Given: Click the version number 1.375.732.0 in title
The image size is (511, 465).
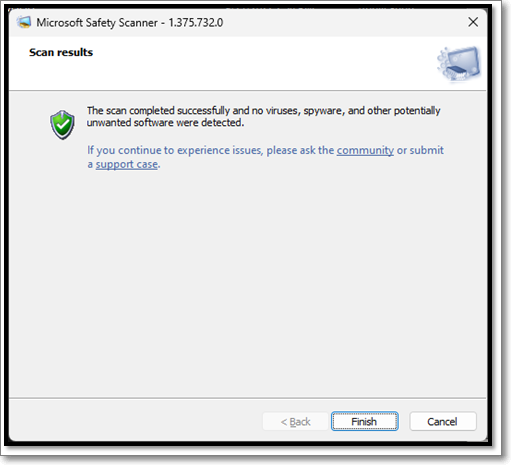Looking at the screenshot, I should click(196, 23).
